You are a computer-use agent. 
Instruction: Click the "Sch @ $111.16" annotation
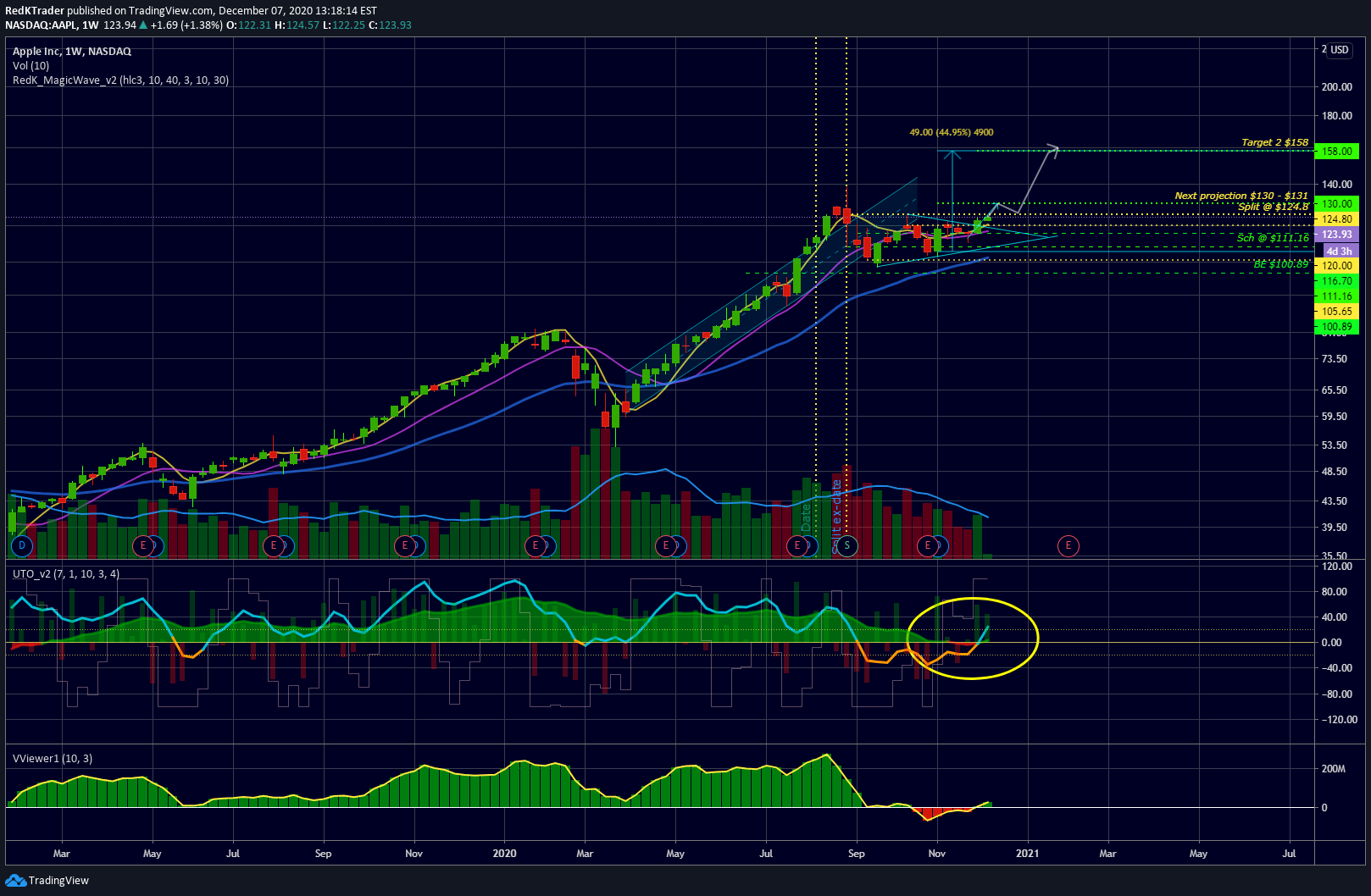coord(1273,238)
